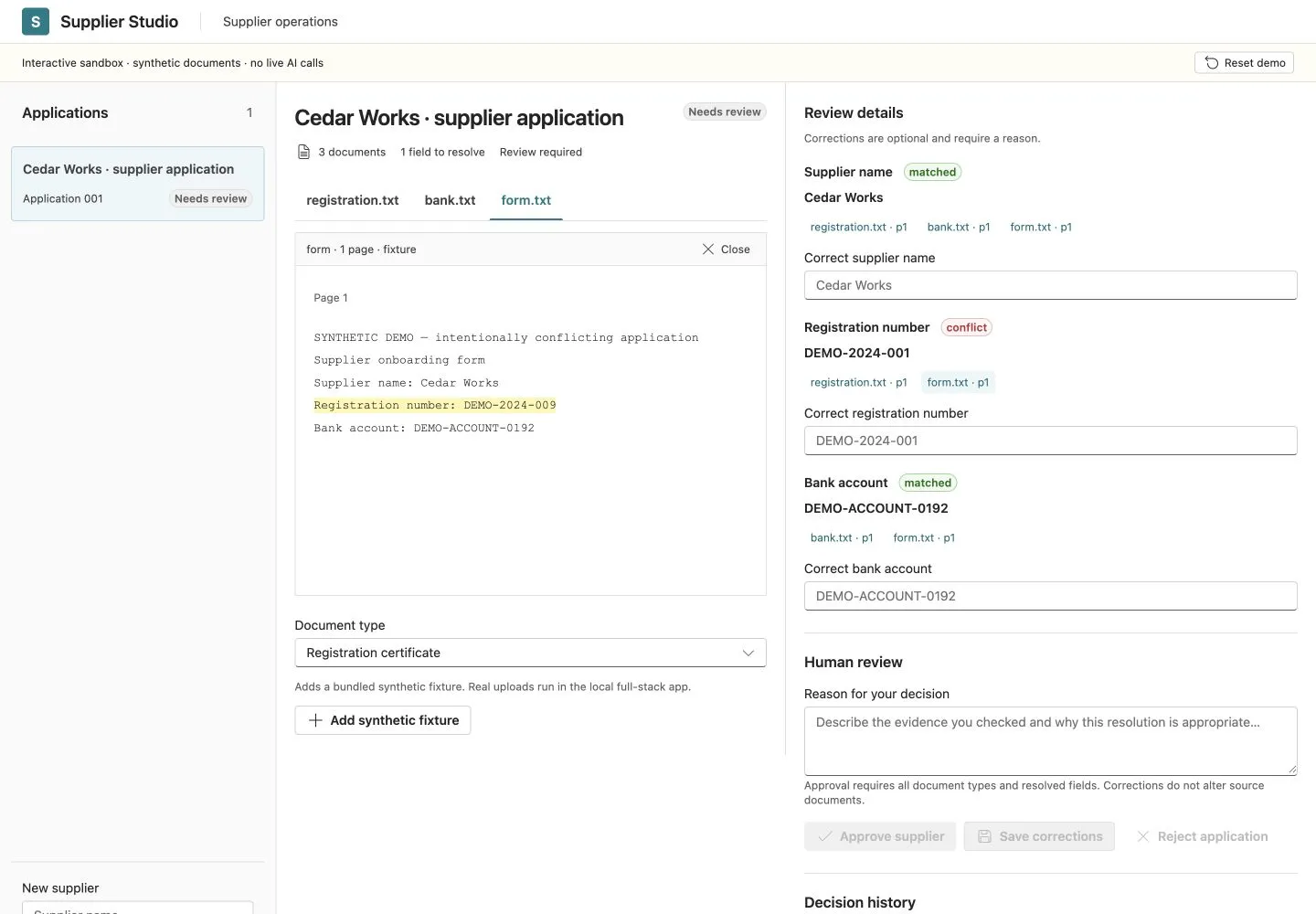Screen dimensions: 1316x914
Task: Click Add synthetic fixture button
Action: [383, 720]
